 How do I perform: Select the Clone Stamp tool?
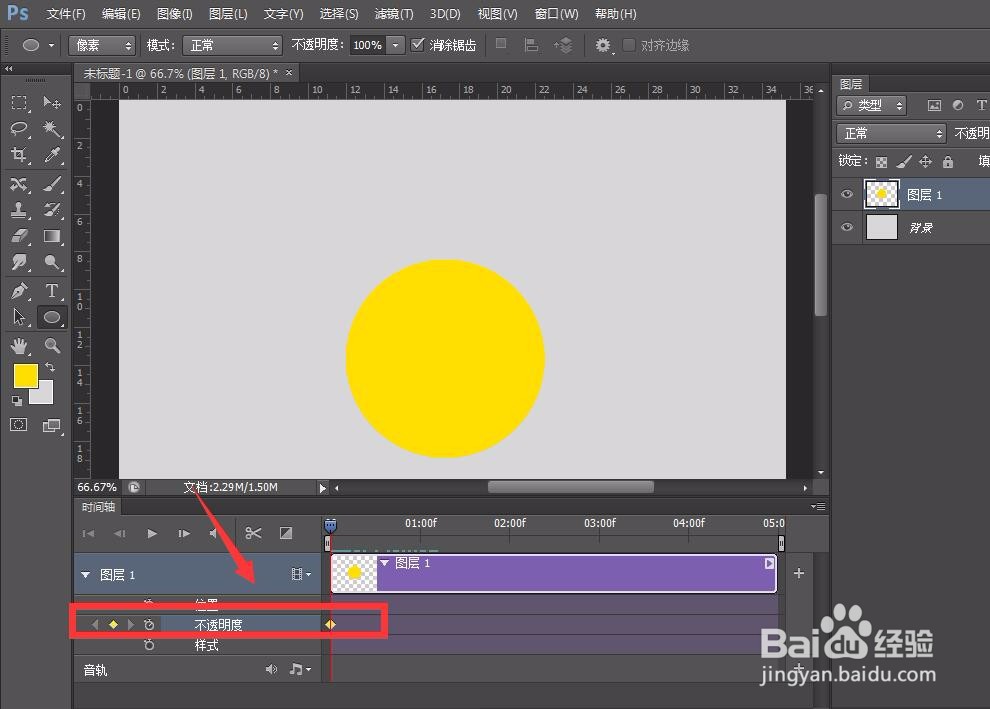click(x=20, y=210)
